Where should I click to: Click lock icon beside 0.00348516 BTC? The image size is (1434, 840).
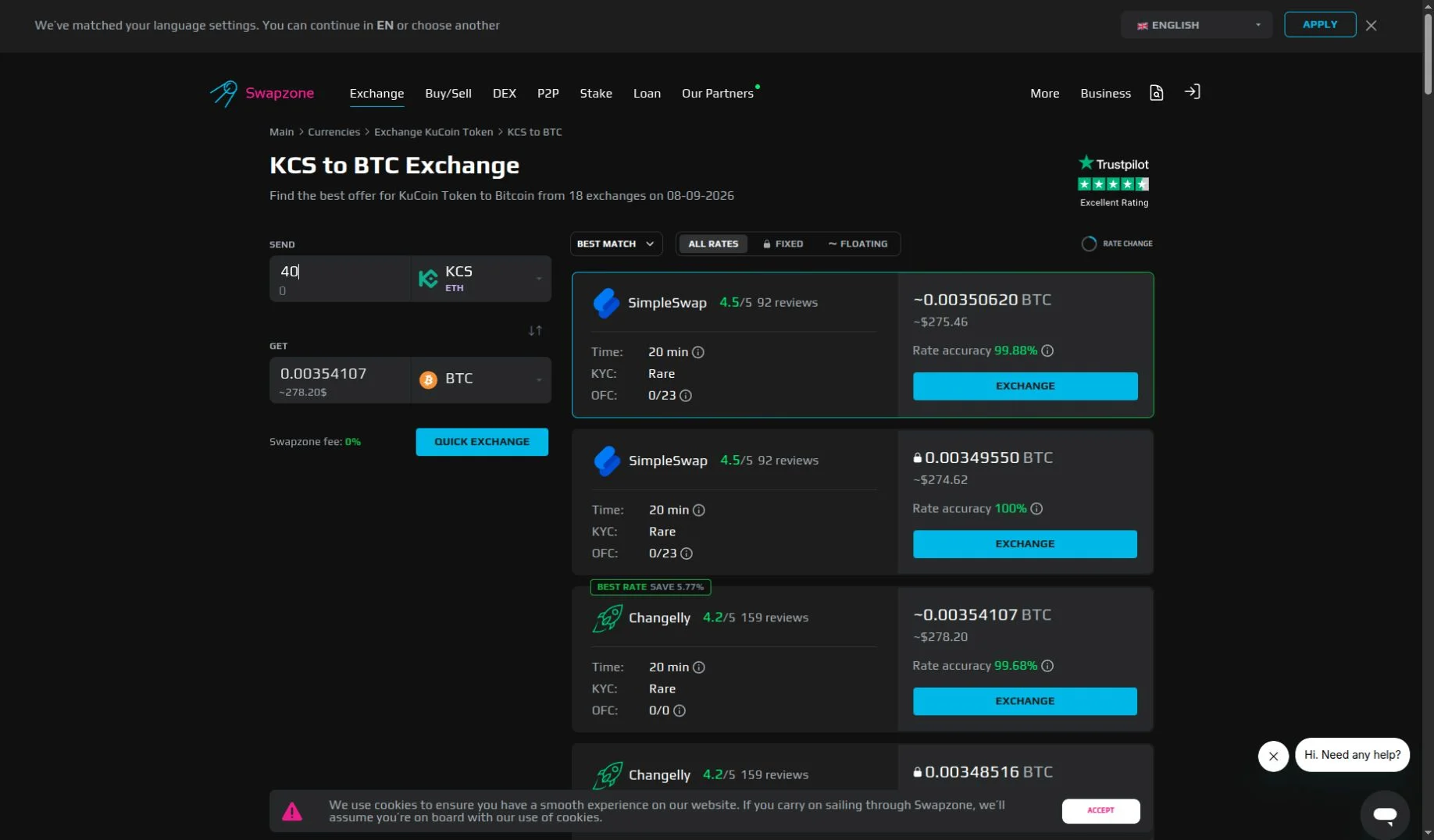(x=918, y=772)
